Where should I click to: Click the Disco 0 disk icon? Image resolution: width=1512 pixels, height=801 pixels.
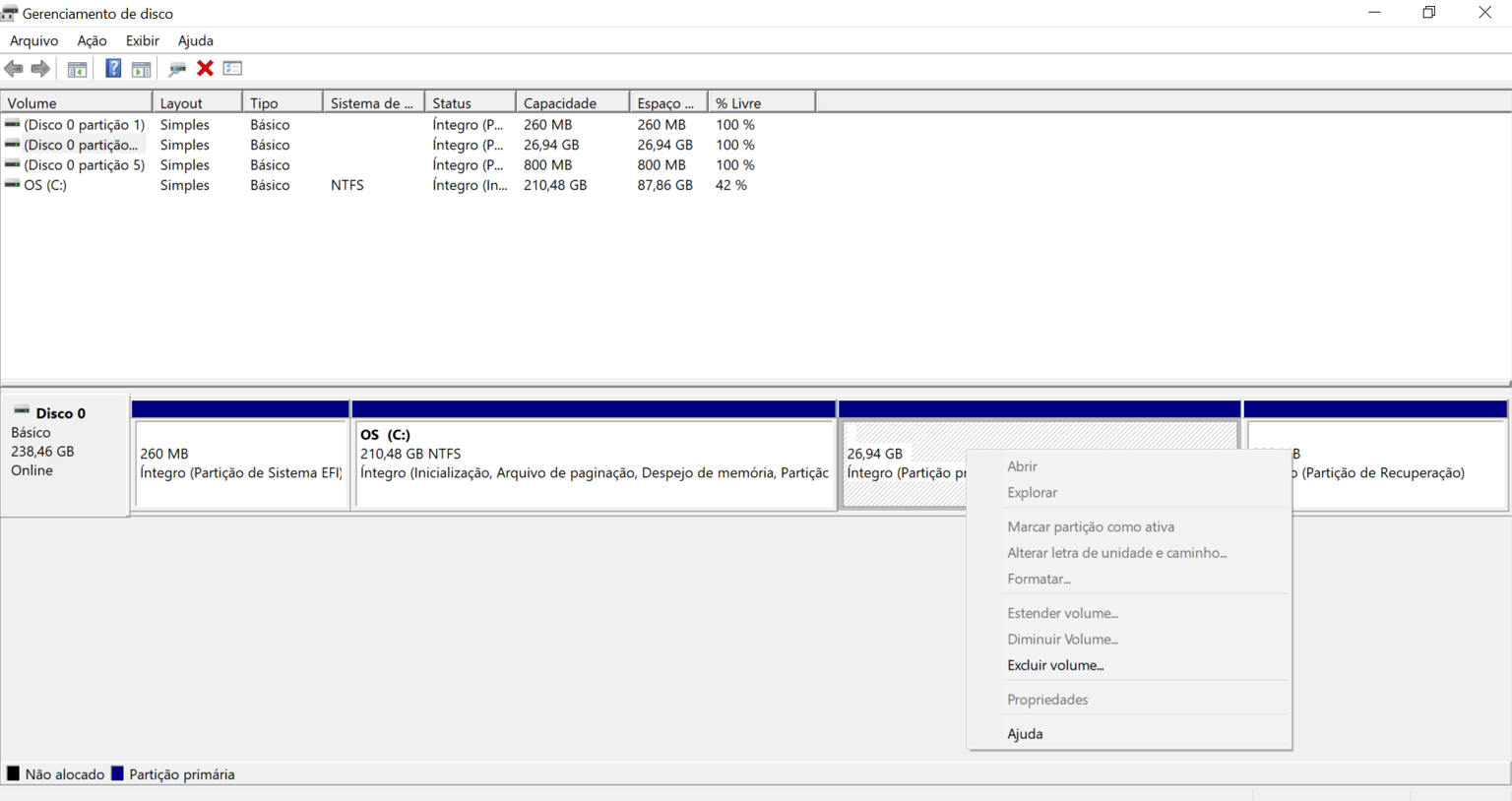click(22, 411)
